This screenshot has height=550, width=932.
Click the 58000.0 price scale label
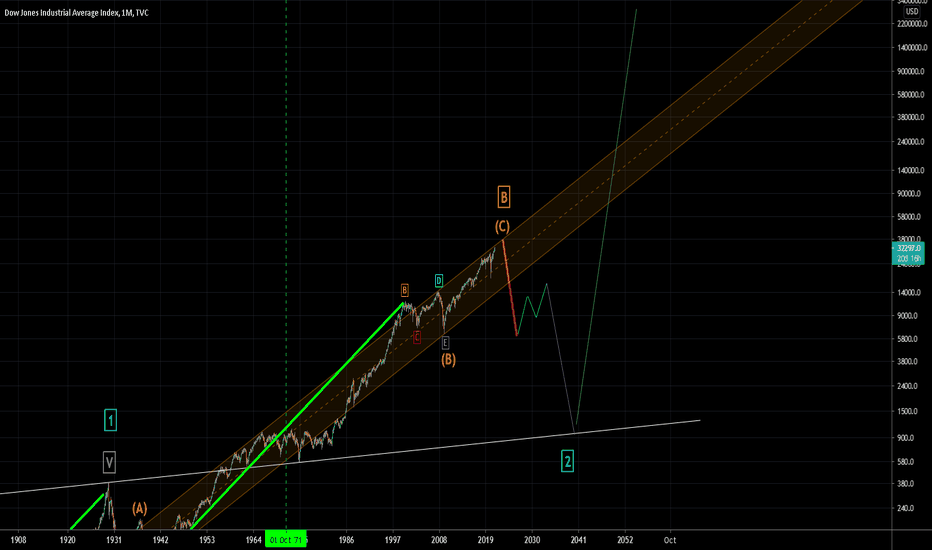[x=911, y=217]
